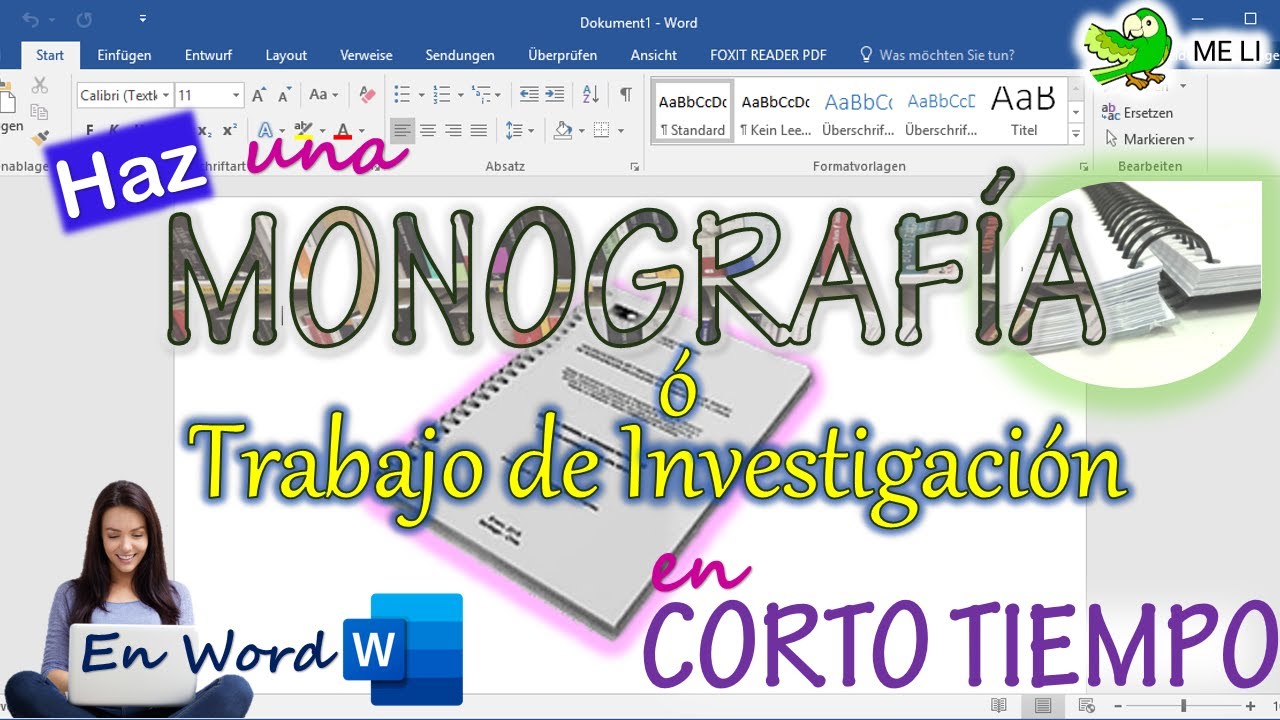Click the line spacing icon
The height and width of the screenshot is (720, 1280).
click(x=514, y=130)
